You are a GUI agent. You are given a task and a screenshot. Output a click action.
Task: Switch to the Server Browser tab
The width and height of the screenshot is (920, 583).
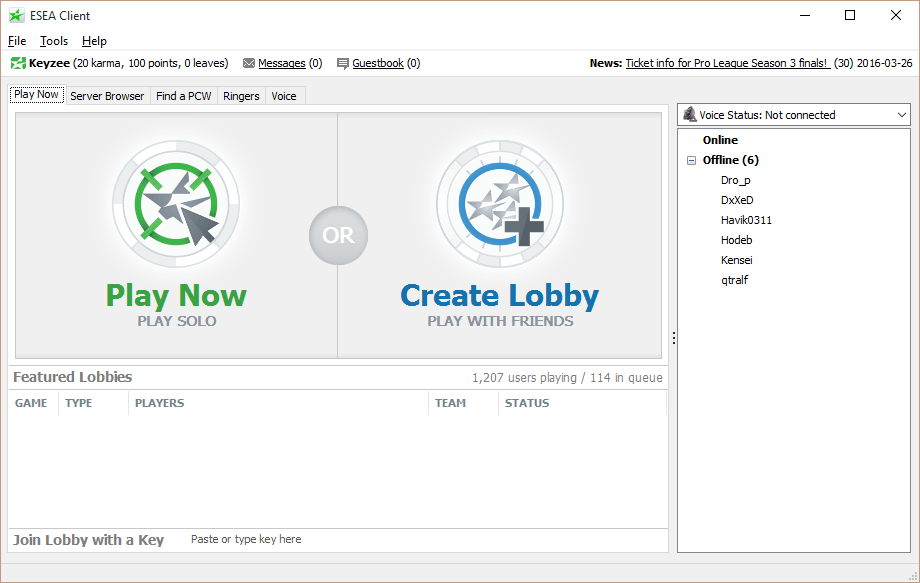tap(107, 96)
